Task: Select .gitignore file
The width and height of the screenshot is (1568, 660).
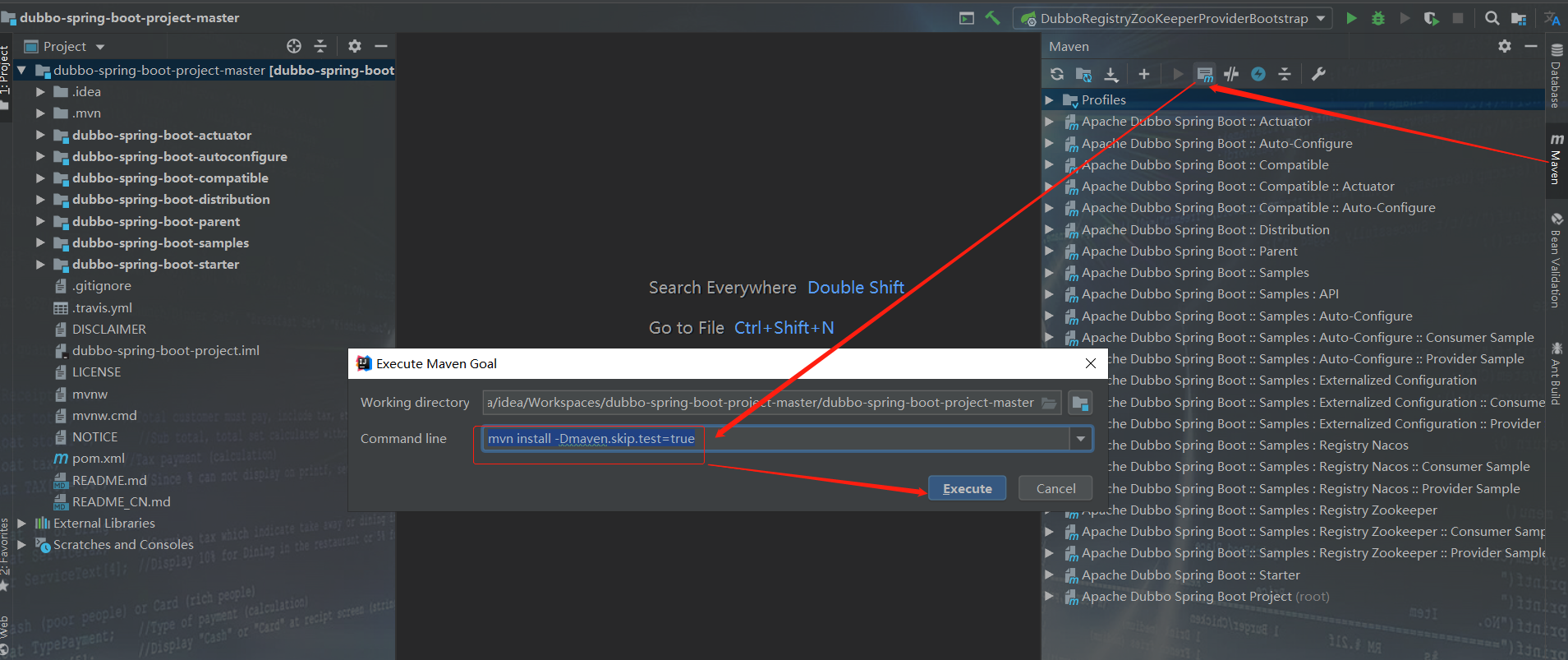Action: [101, 285]
